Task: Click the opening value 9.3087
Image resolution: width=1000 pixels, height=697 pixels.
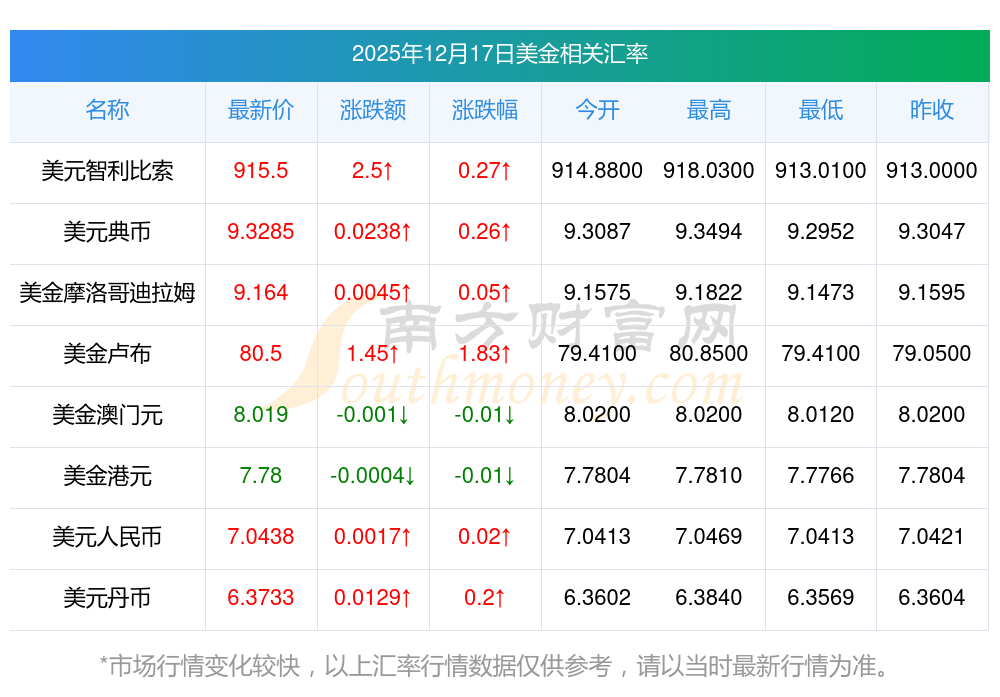Action: pyautogui.click(x=597, y=231)
